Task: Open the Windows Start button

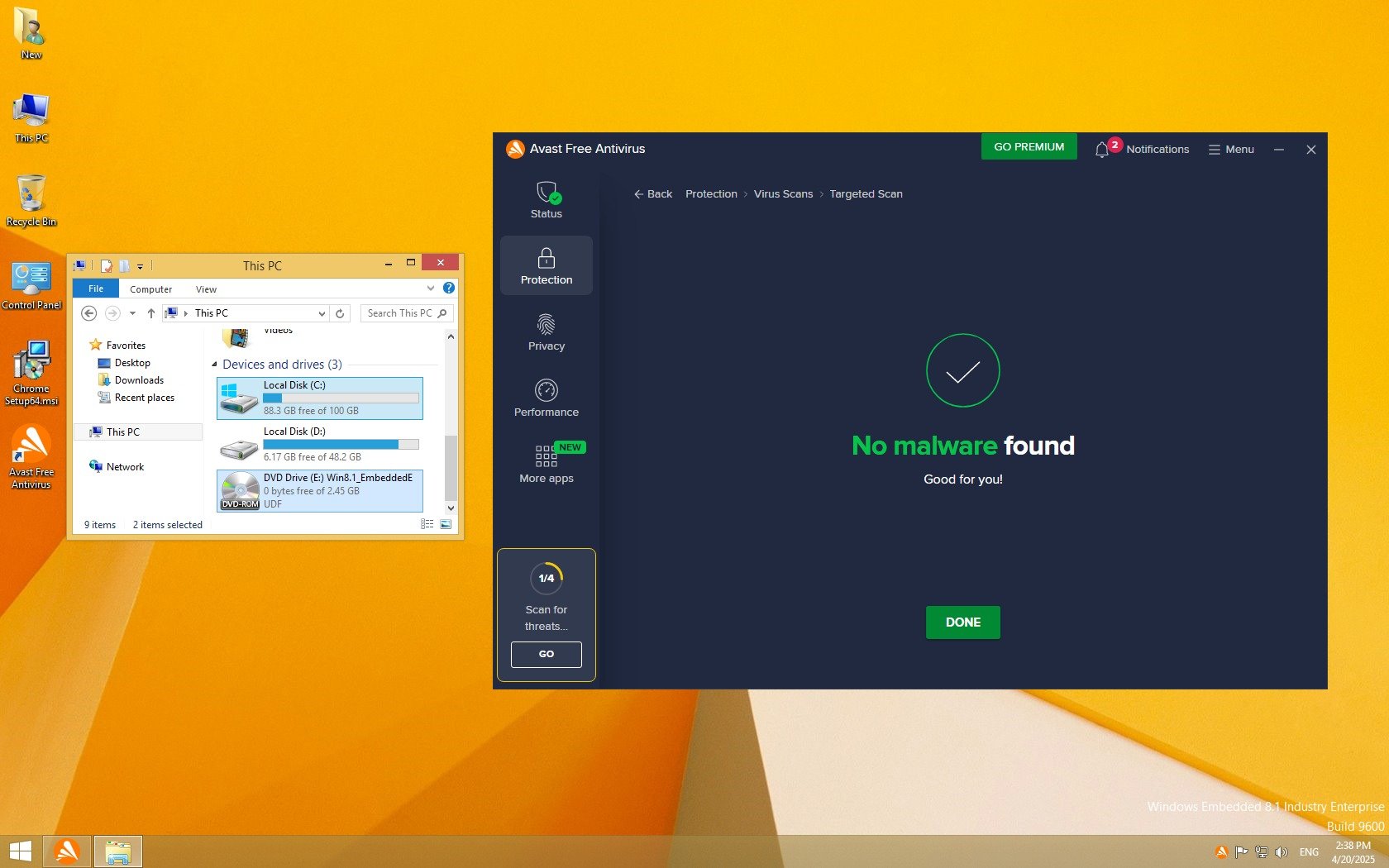Action: click(x=21, y=851)
